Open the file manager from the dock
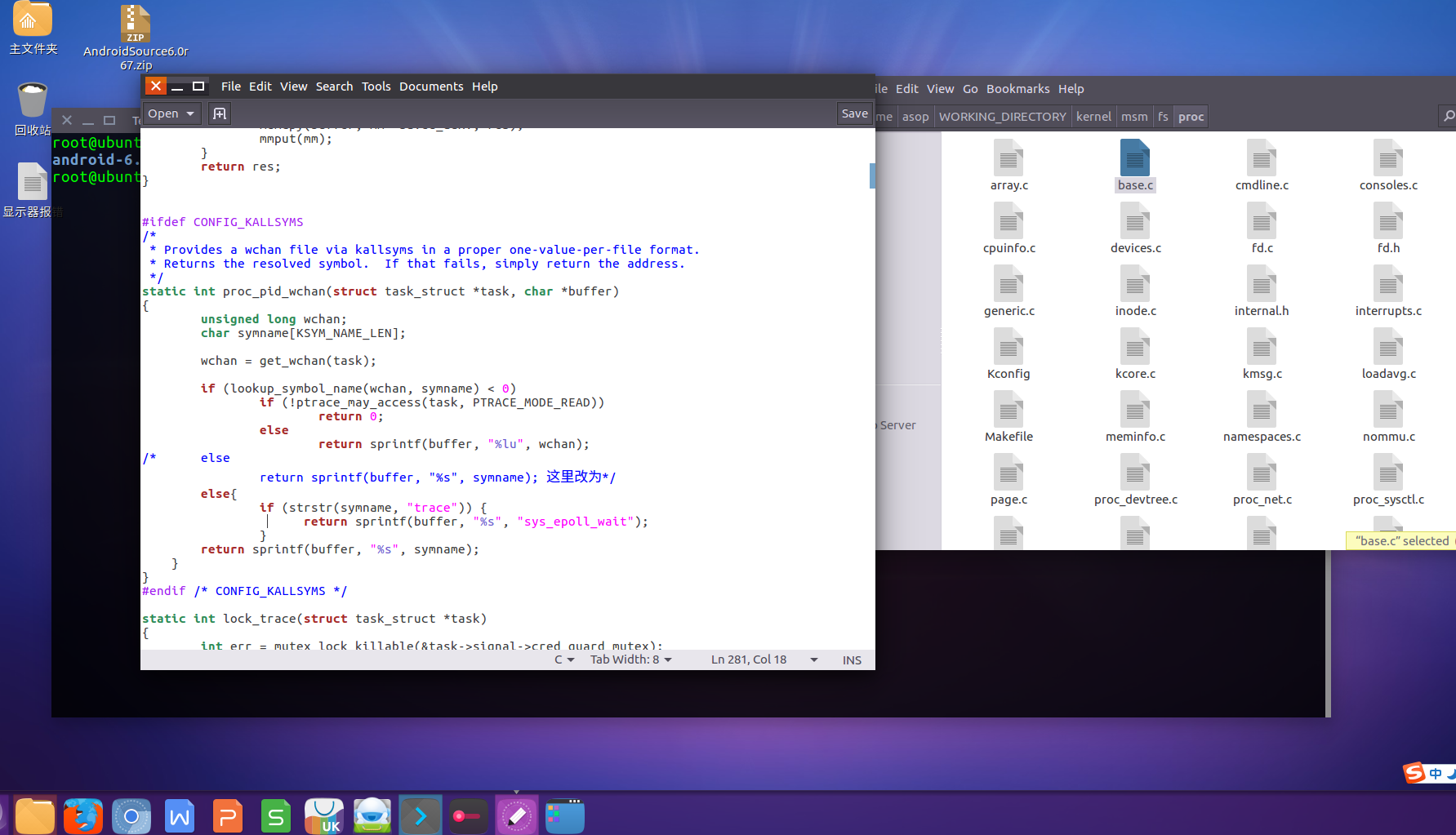The height and width of the screenshot is (835, 1456). pyautogui.click(x=35, y=815)
